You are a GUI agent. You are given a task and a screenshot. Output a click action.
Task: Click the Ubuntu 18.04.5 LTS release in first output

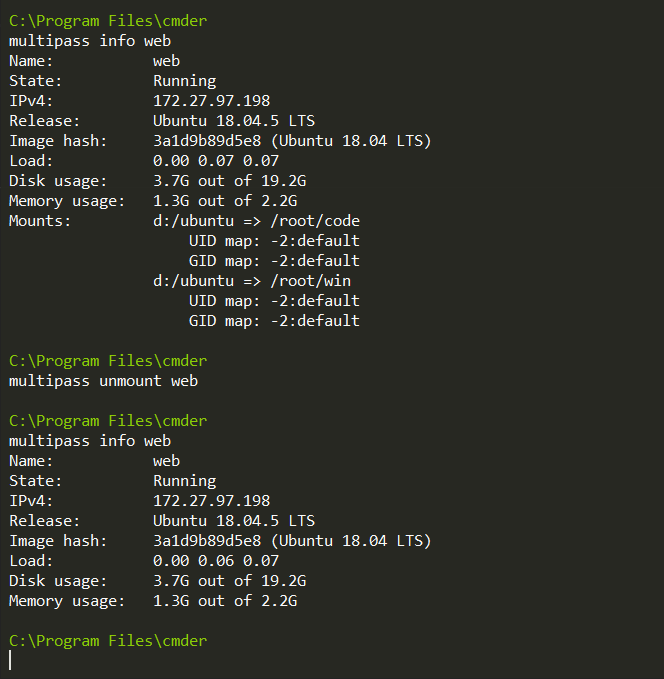click(234, 121)
